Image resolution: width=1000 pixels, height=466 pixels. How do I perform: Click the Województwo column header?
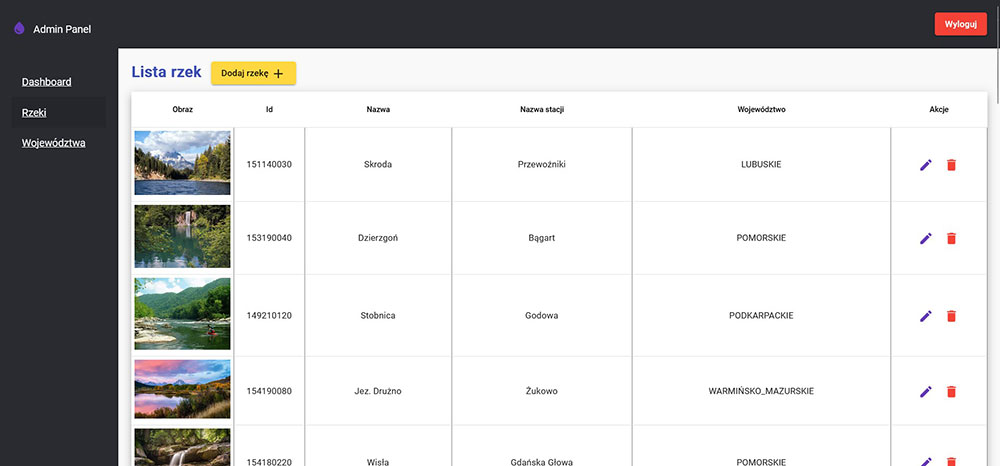point(761,110)
